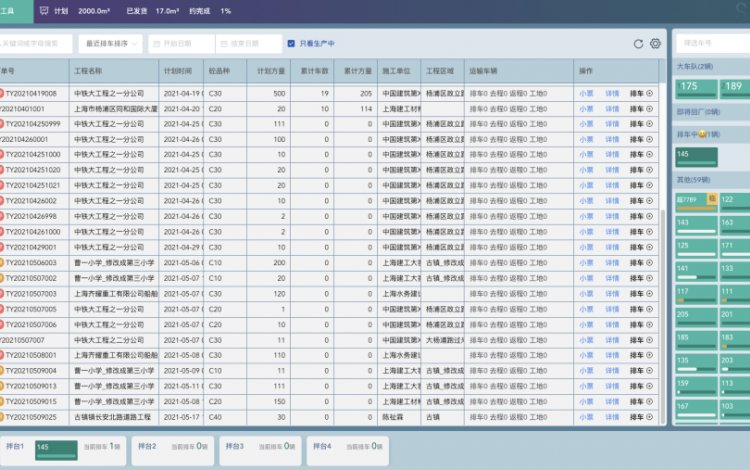Viewport: 750px width, 470px height.
Task: Select vehicle card 117 in 其他 list
Action: [696, 295]
